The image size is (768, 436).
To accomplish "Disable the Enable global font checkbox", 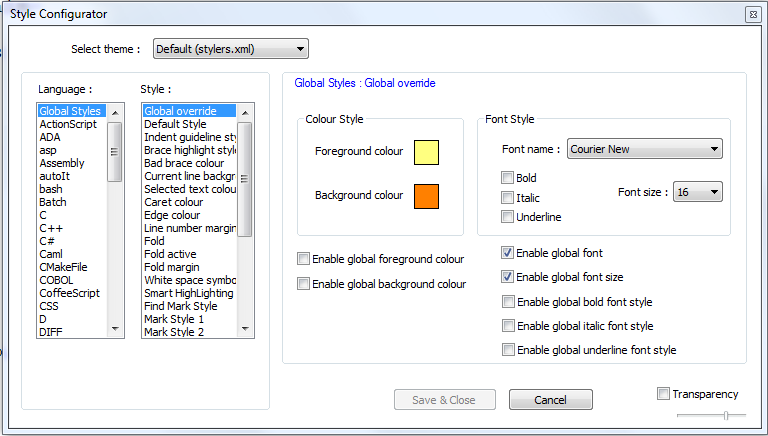I will (x=508, y=253).
